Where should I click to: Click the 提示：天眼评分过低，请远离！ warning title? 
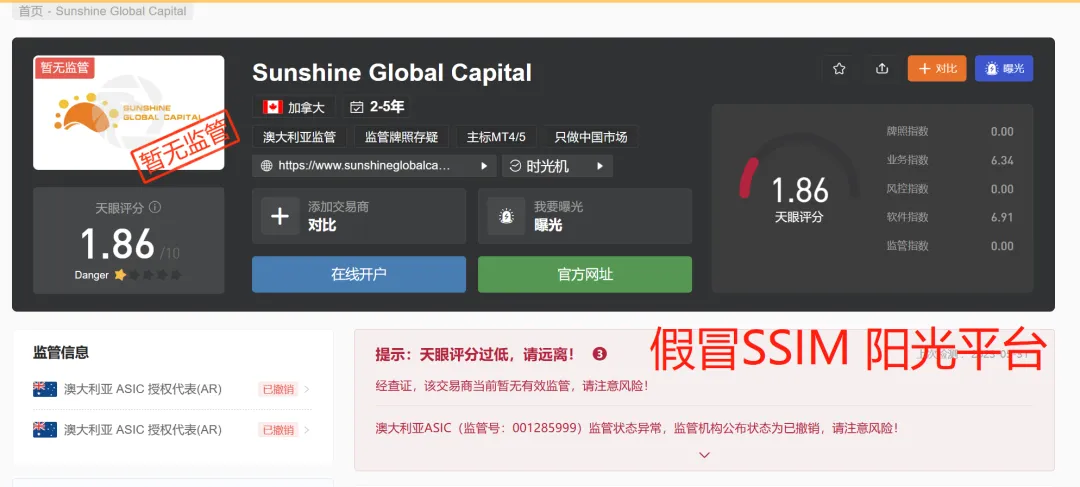475,355
